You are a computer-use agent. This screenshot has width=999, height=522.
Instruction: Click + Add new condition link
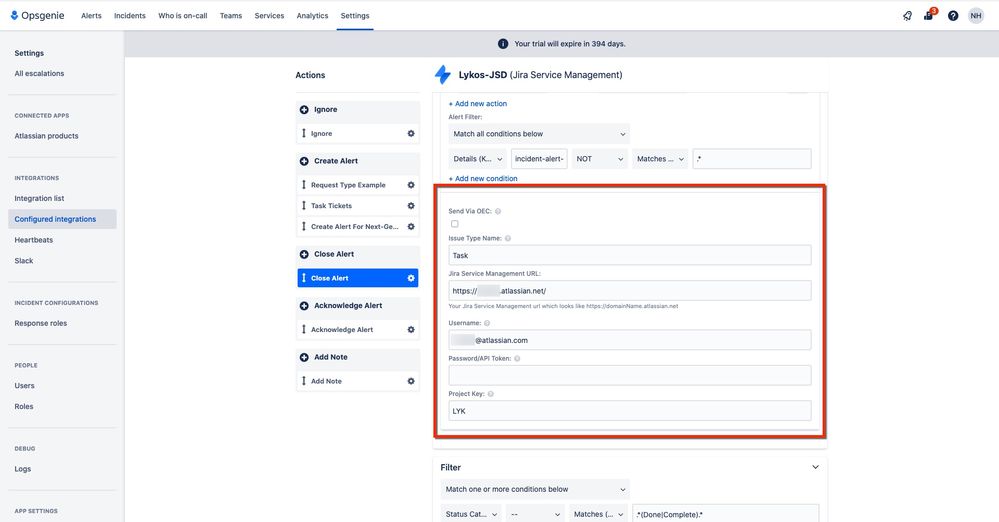(x=483, y=178)
